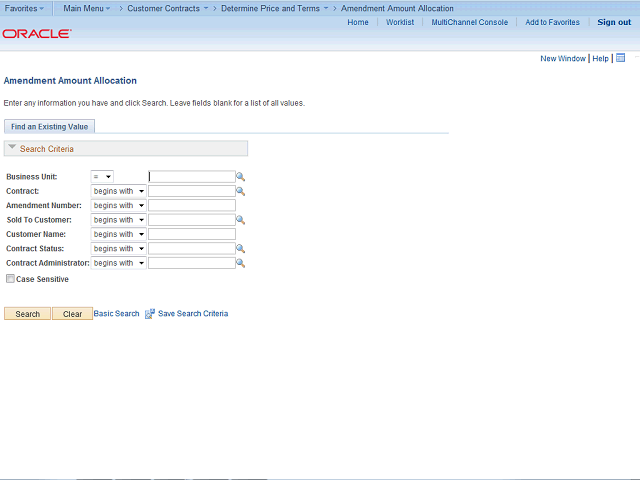Open Amendment Number operator dropdown

pyautogui.click(x=118, y=205)
